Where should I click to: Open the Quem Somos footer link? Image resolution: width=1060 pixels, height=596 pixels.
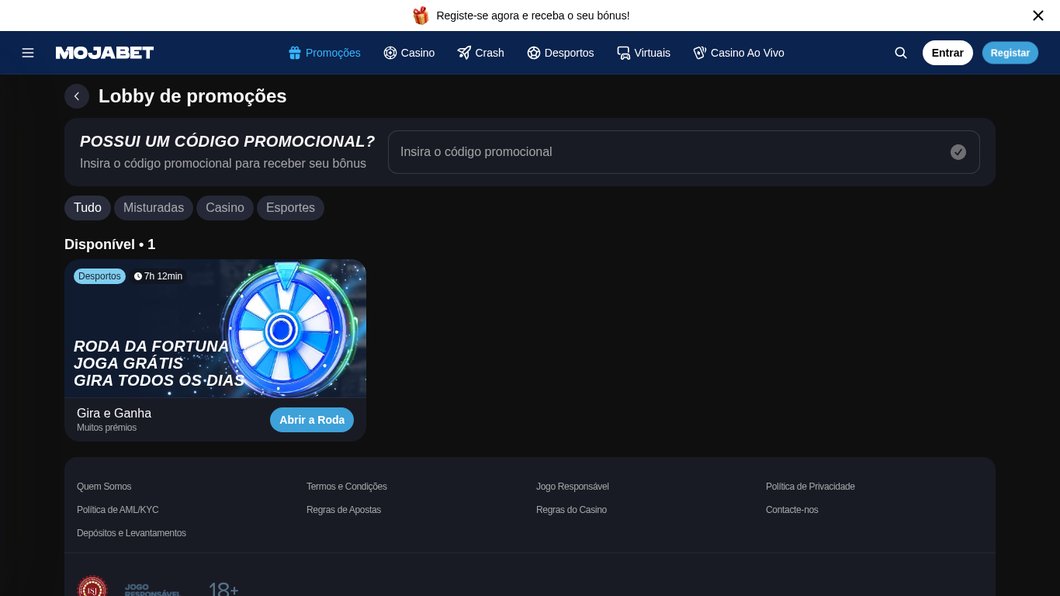(x=104, y=487)
